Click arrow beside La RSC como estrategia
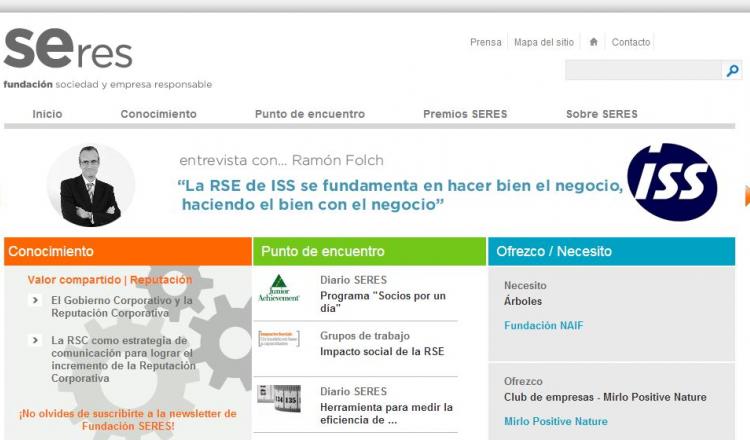 pyautogui.click(x=35, y=340)
